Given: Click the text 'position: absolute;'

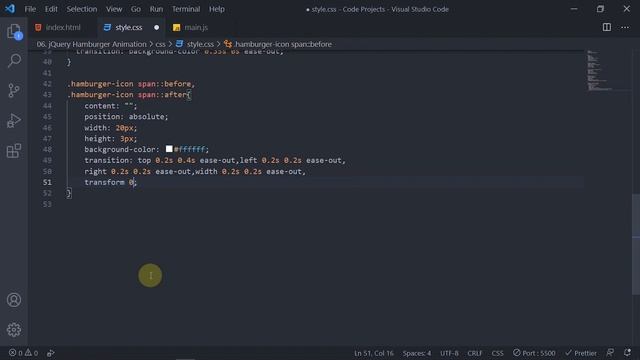Looking at the screenshot, I should coord(126,116).
